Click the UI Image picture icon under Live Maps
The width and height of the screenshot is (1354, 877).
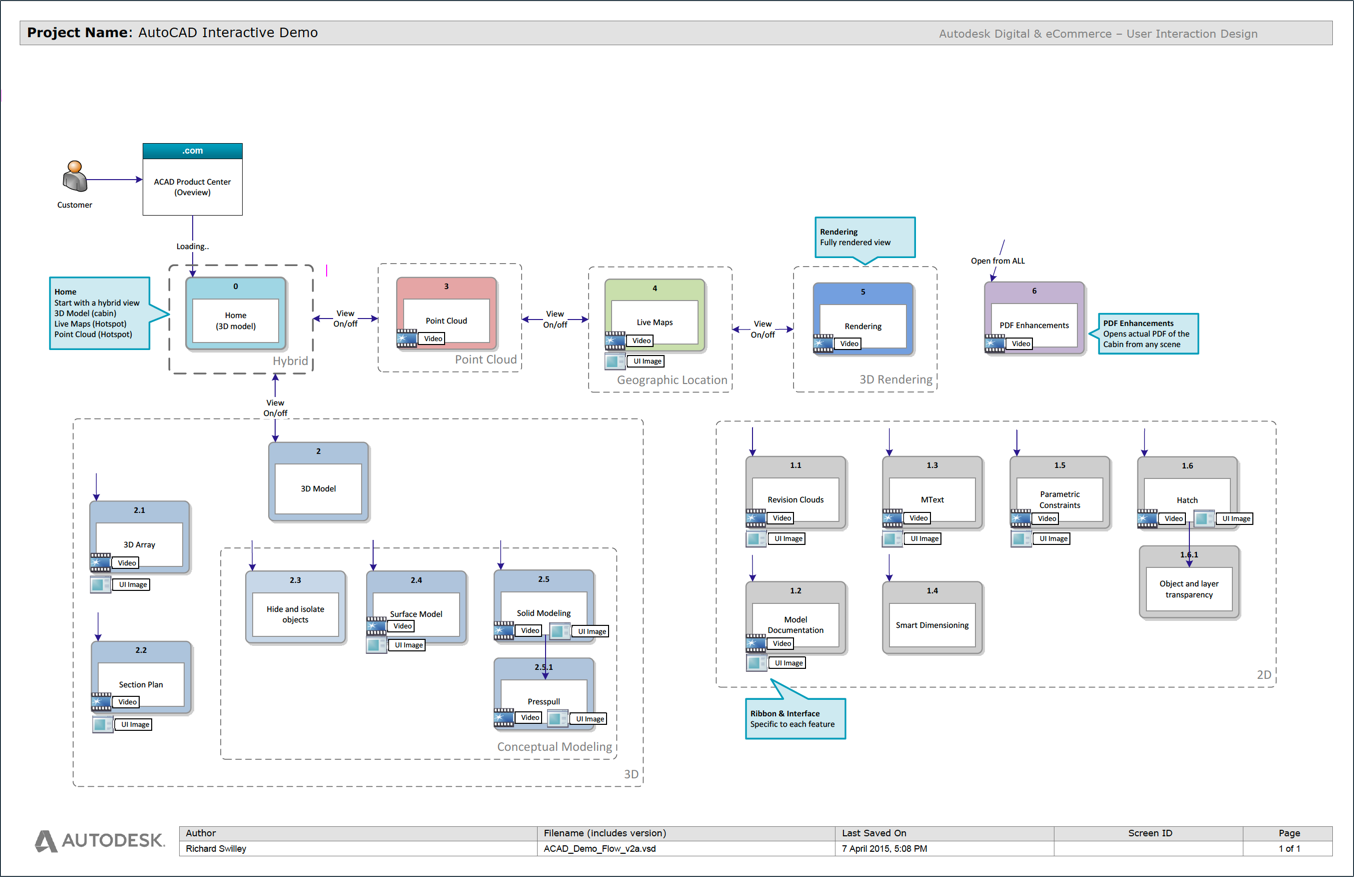[615, 361]
